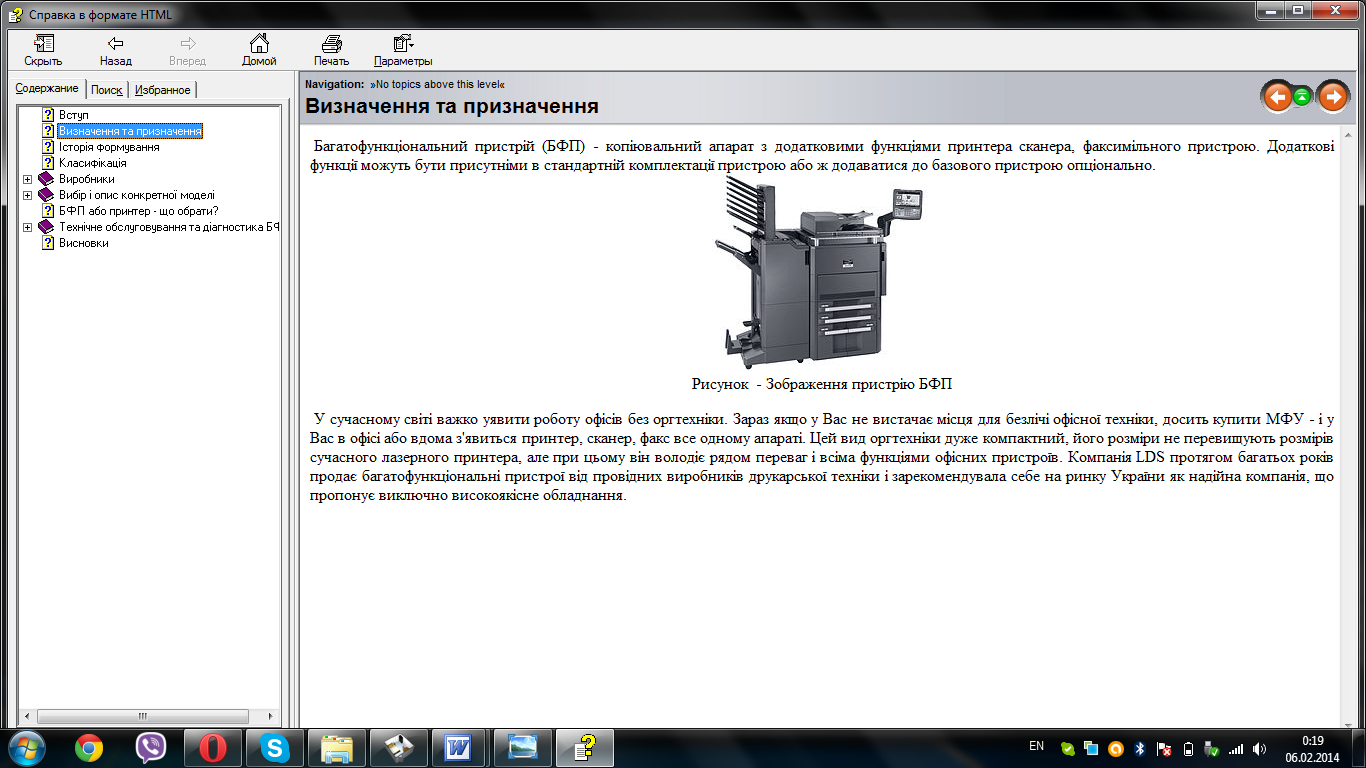Open Opera browser from the taskbar
The height and width of the screenshot is (768, 1366).
213,747
